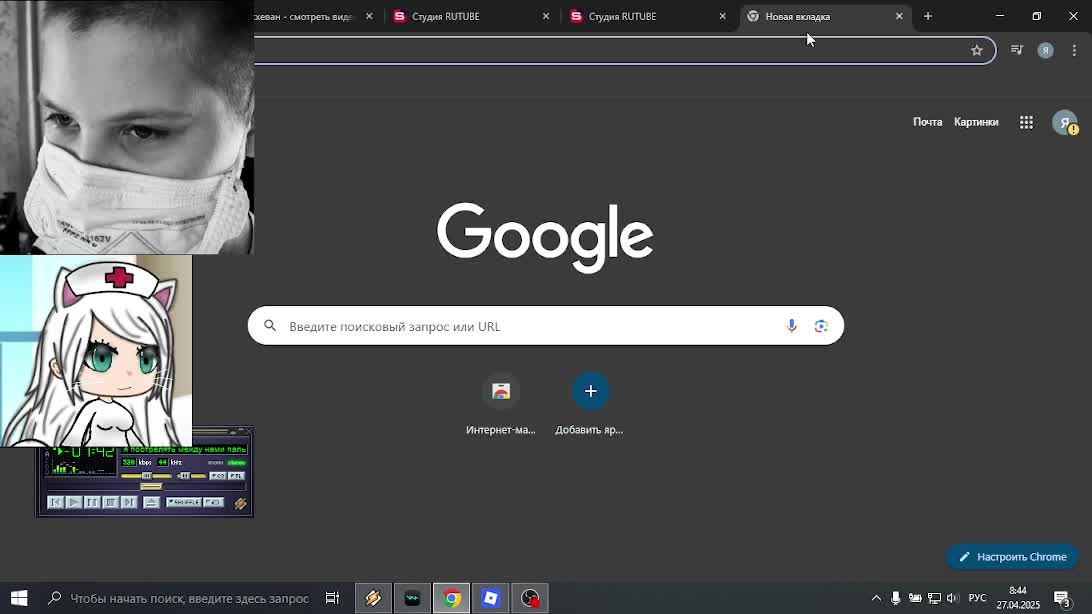This screenshot has height=614, width=1092.
Task: Skip to the previous track in Winamp
Action: tap(56, 502)
